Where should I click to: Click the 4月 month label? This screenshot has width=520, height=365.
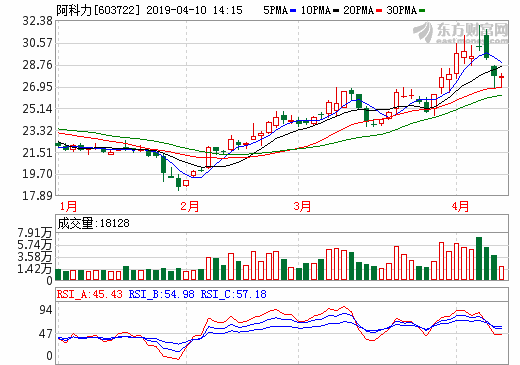point(460,206)
